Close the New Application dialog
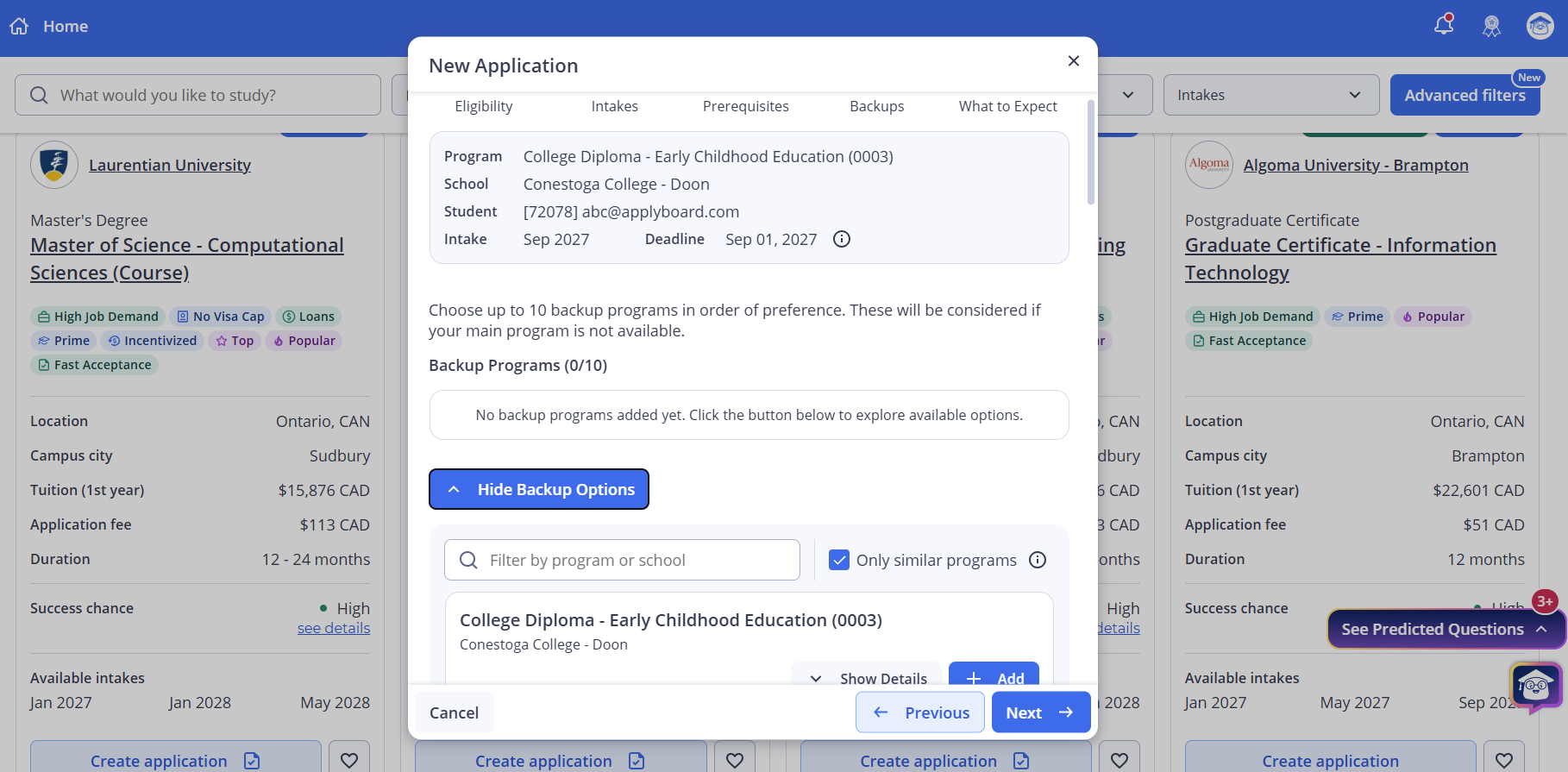The image size is (1568, 772). [1074, 60]
